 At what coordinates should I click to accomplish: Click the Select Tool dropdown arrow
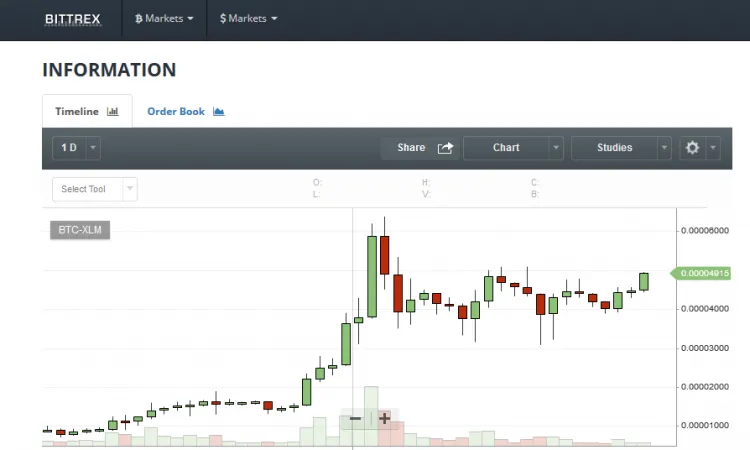(x=130, y=188)
